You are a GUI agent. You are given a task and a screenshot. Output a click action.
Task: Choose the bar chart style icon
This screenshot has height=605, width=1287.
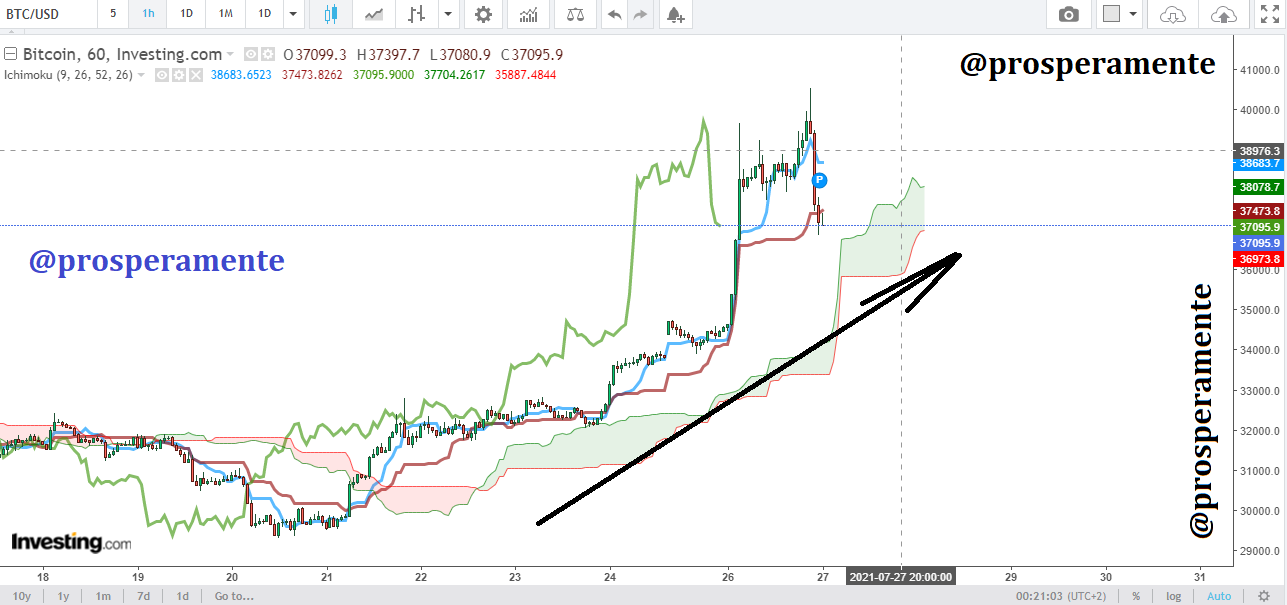click(x=417, y=14)
